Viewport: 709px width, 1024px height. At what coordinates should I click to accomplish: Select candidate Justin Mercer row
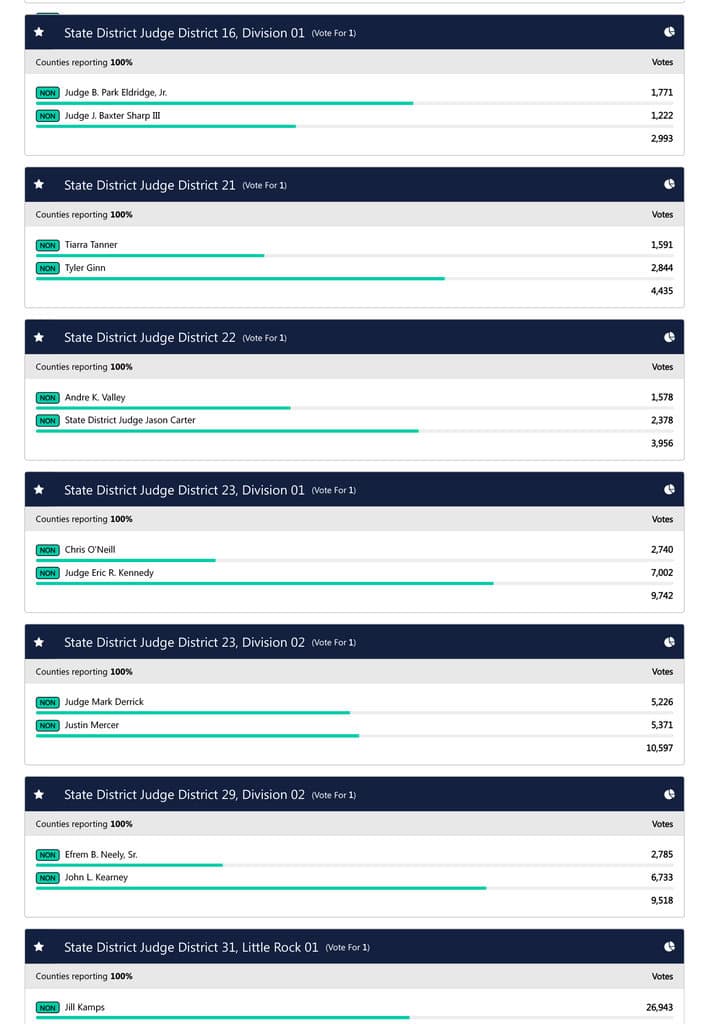click(x=92, y=725)
